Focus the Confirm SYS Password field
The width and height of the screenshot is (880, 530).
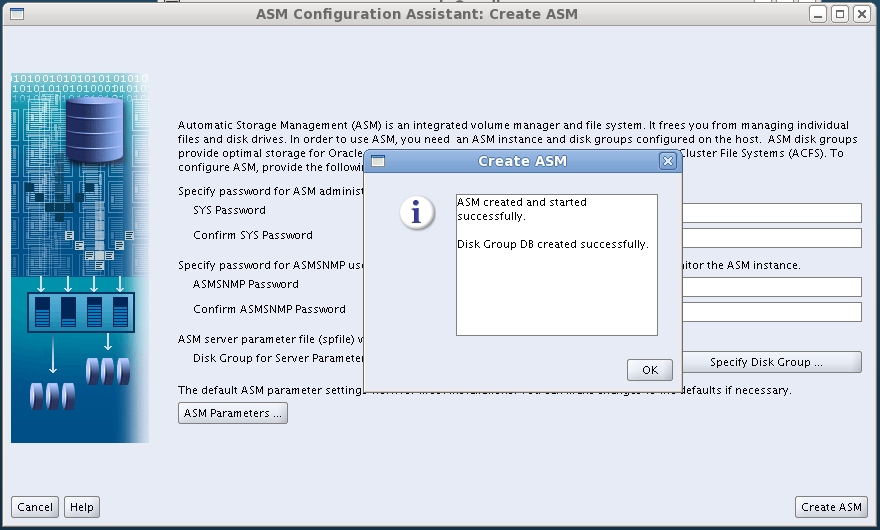[772, 237]
